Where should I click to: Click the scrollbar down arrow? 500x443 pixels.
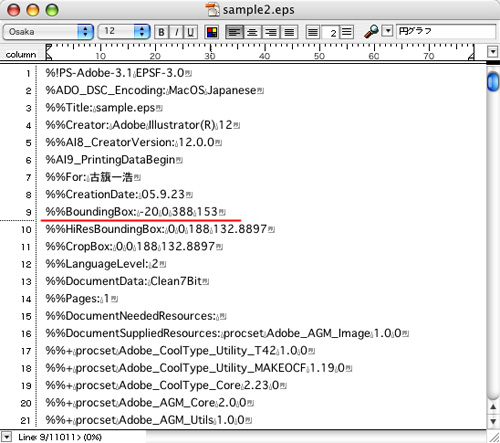[x=493, y=421]
